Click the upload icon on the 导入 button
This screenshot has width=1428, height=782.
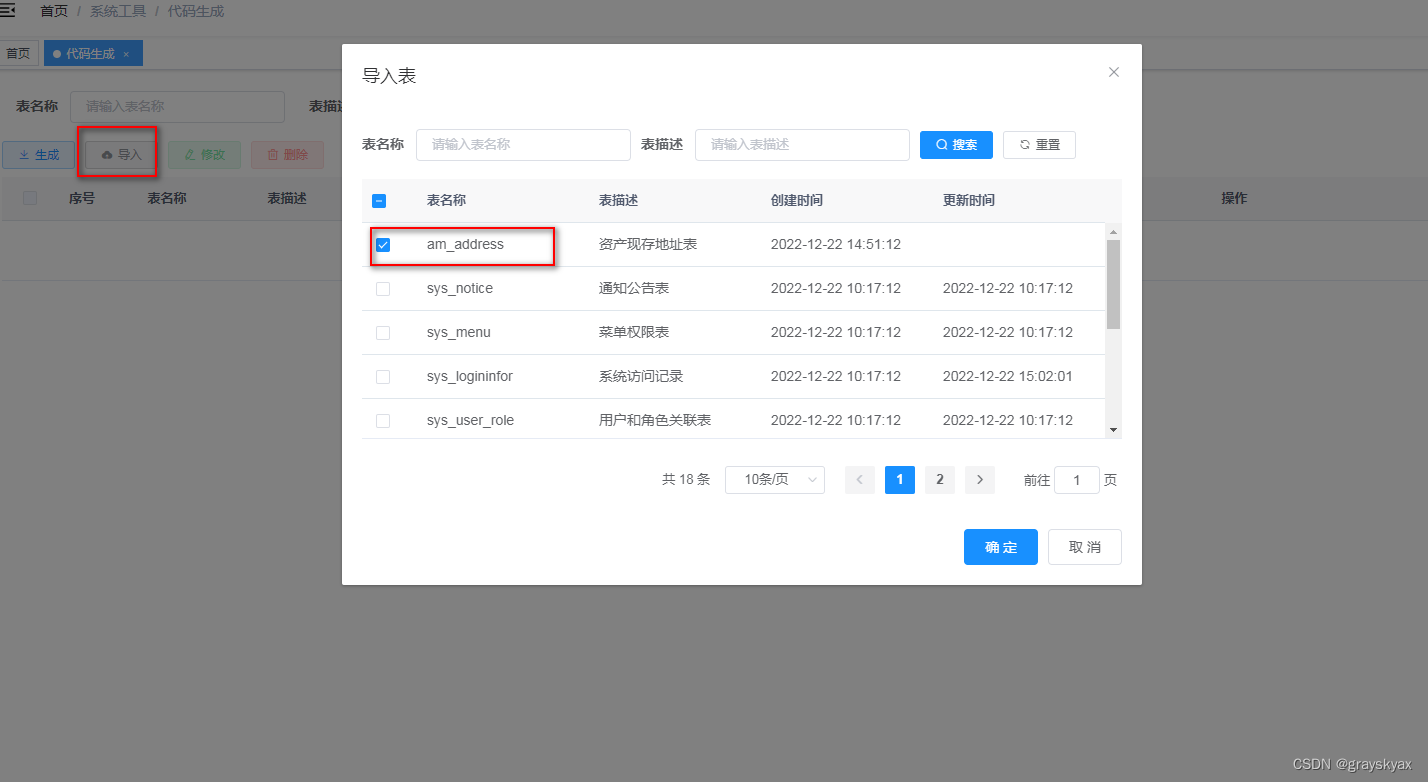click(107, 154)
